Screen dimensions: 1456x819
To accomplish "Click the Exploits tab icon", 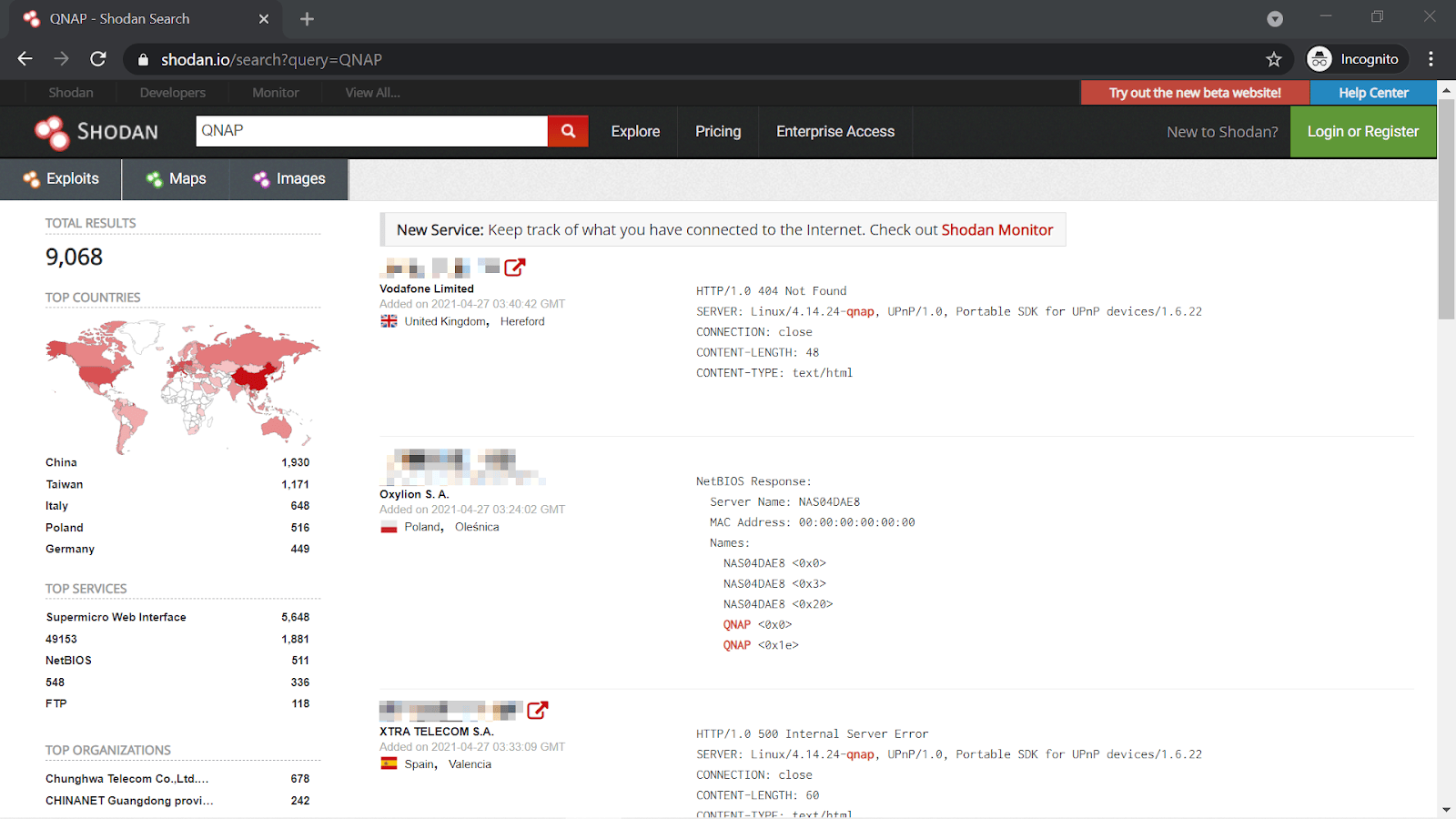I will click(x=32, y=179).
